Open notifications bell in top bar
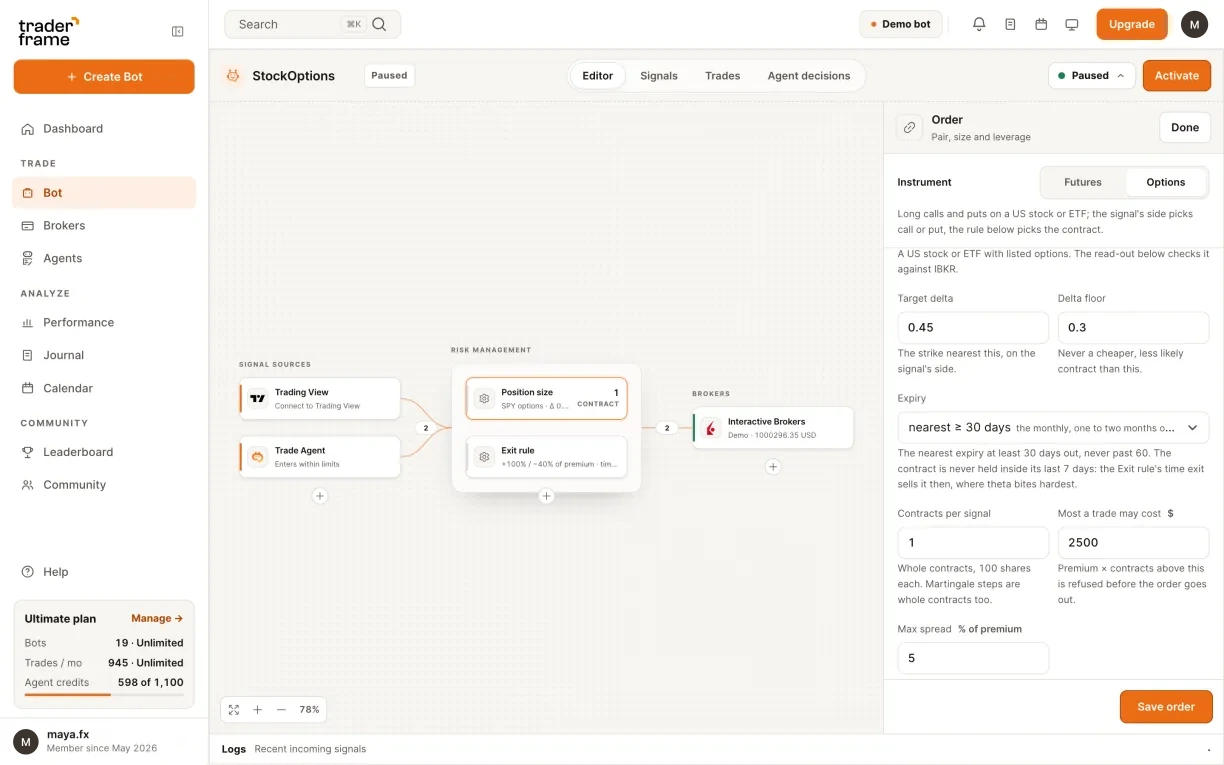The height and width of the screenshot is (765, 1224). (979, 24)
